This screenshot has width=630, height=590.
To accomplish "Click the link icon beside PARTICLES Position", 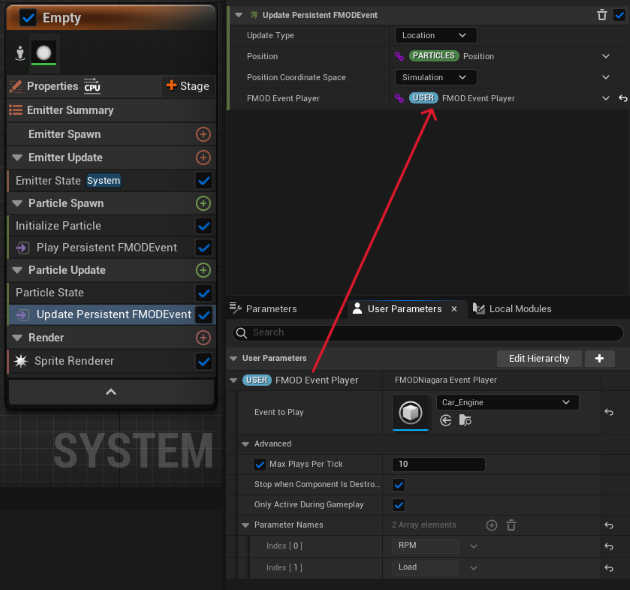I will [399, 56].
